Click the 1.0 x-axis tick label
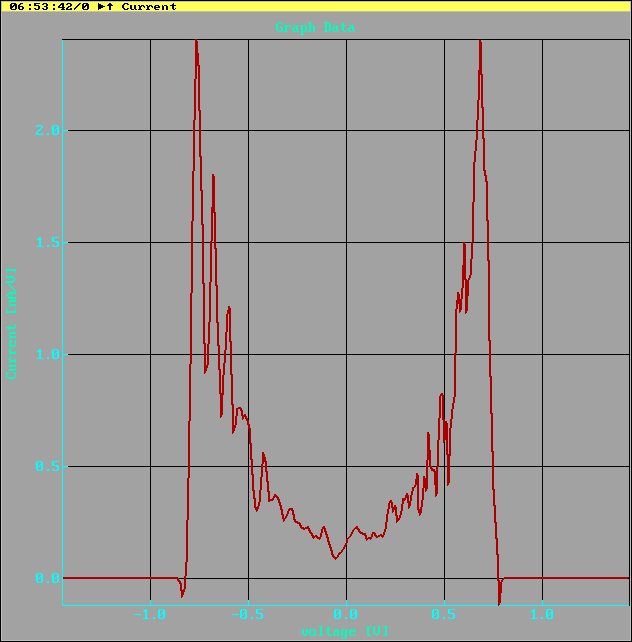The width and height of the screenshot is (632, 642). pyautogui.click(x=542, y=613)
